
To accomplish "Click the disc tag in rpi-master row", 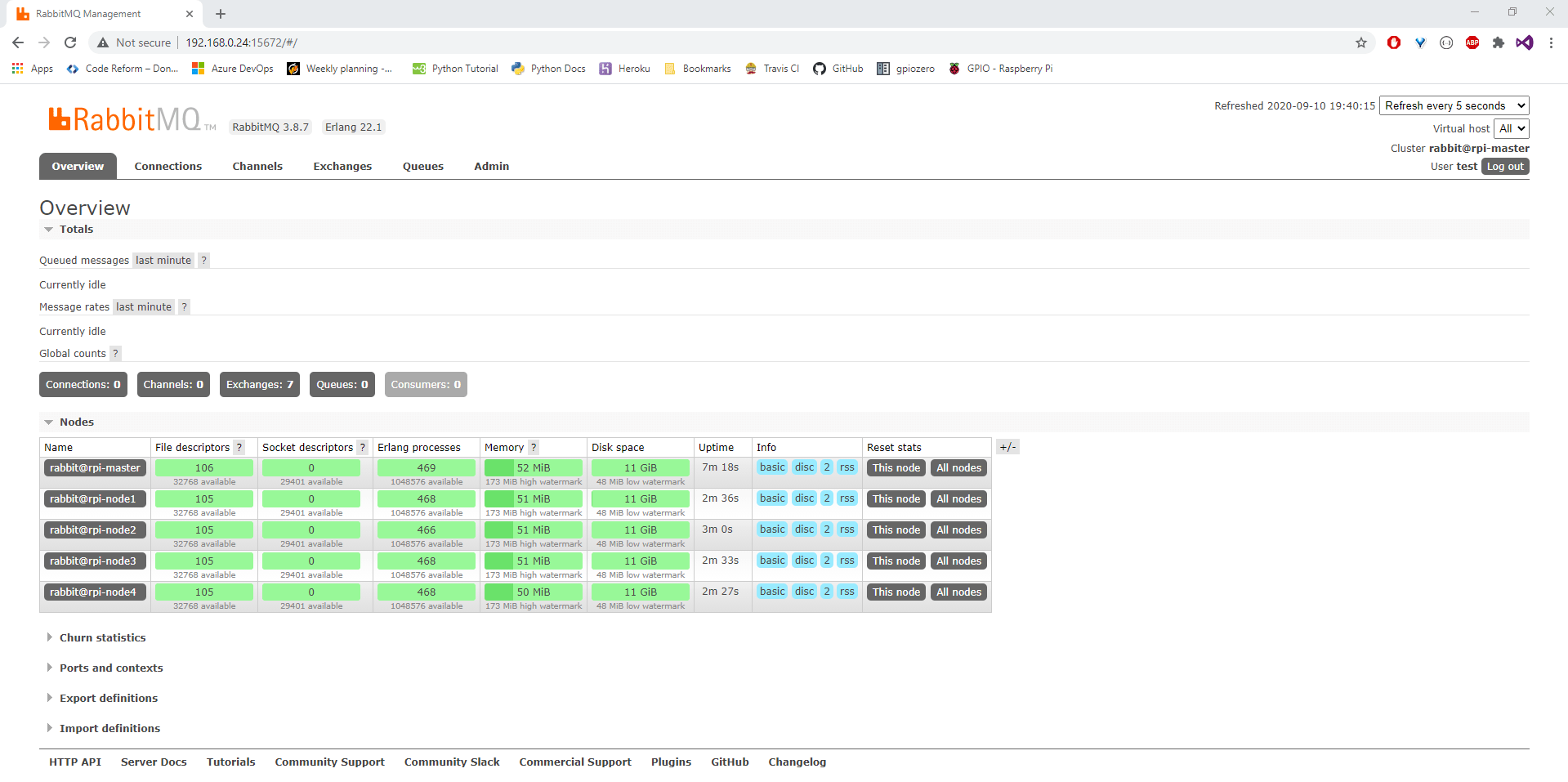I will [x=805, y=467].
